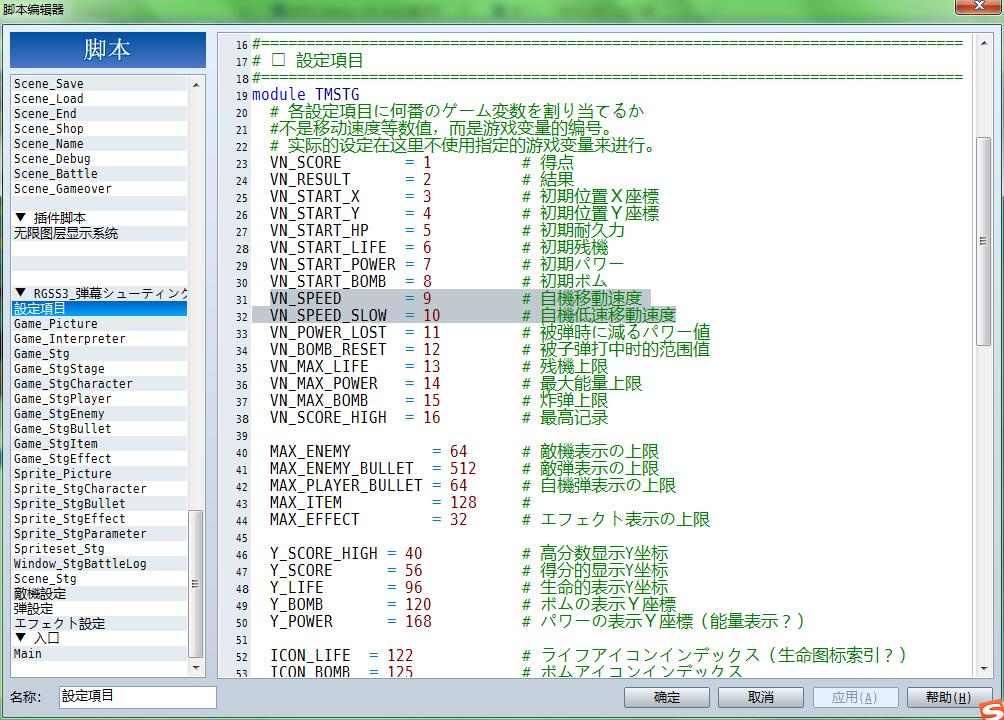The width and height of the screenshot is (1004, 720).
Task: Click code editor scroll-up arrow
Action: pos(984,43)
